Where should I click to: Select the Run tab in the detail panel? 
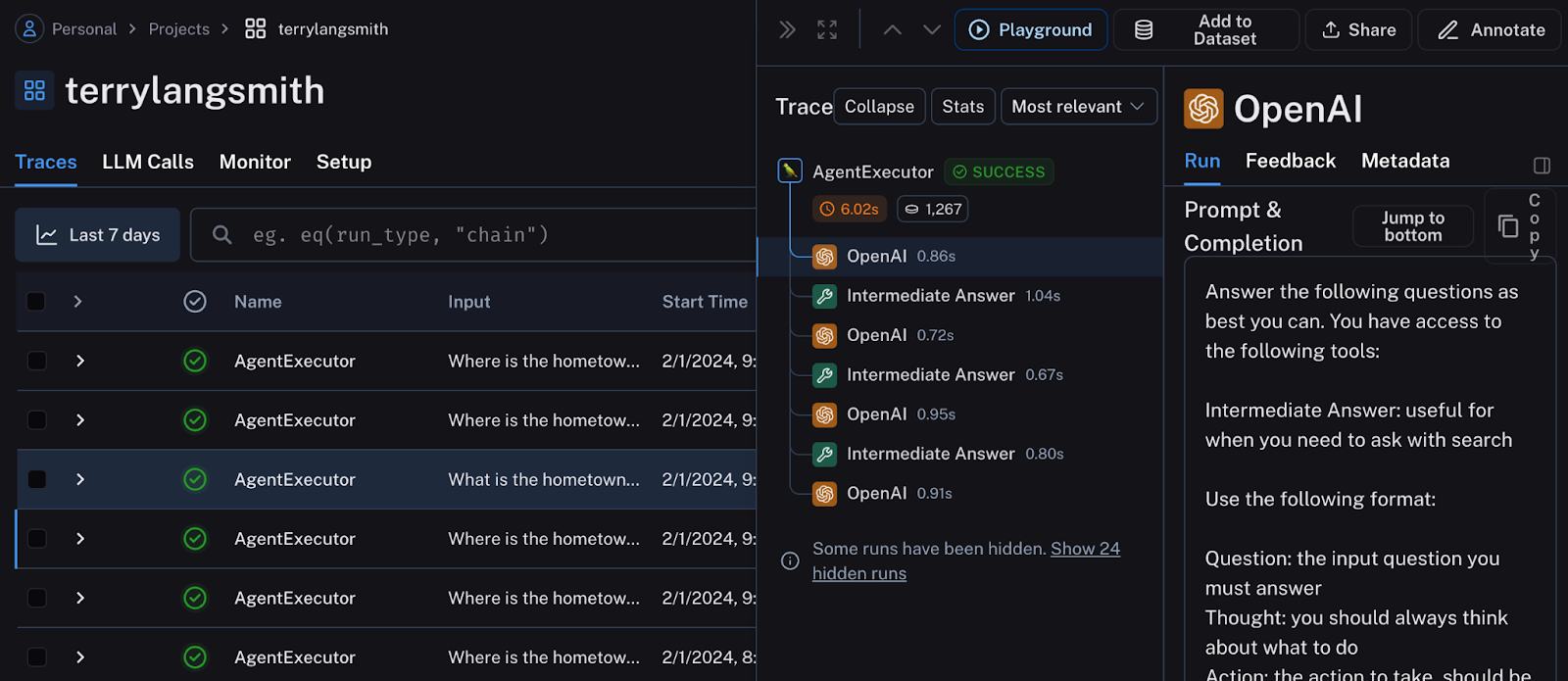point(1202,161)
